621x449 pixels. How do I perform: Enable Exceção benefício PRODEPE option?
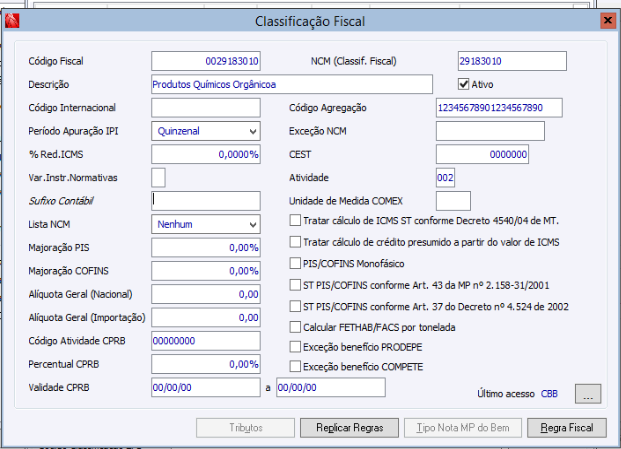click(295, 347)
